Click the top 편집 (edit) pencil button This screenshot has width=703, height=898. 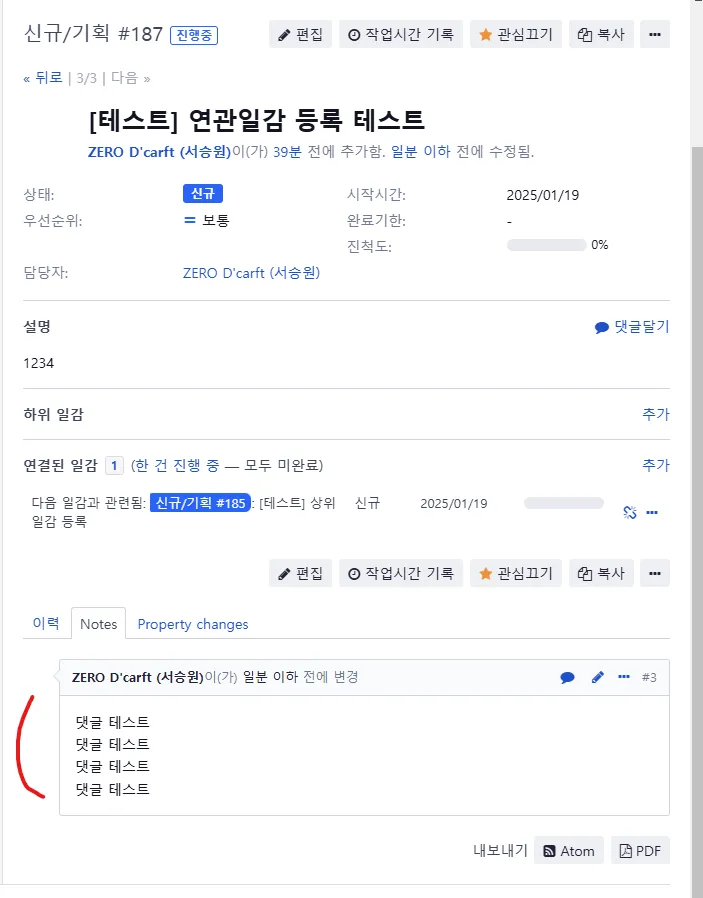(x=300, y=34)
